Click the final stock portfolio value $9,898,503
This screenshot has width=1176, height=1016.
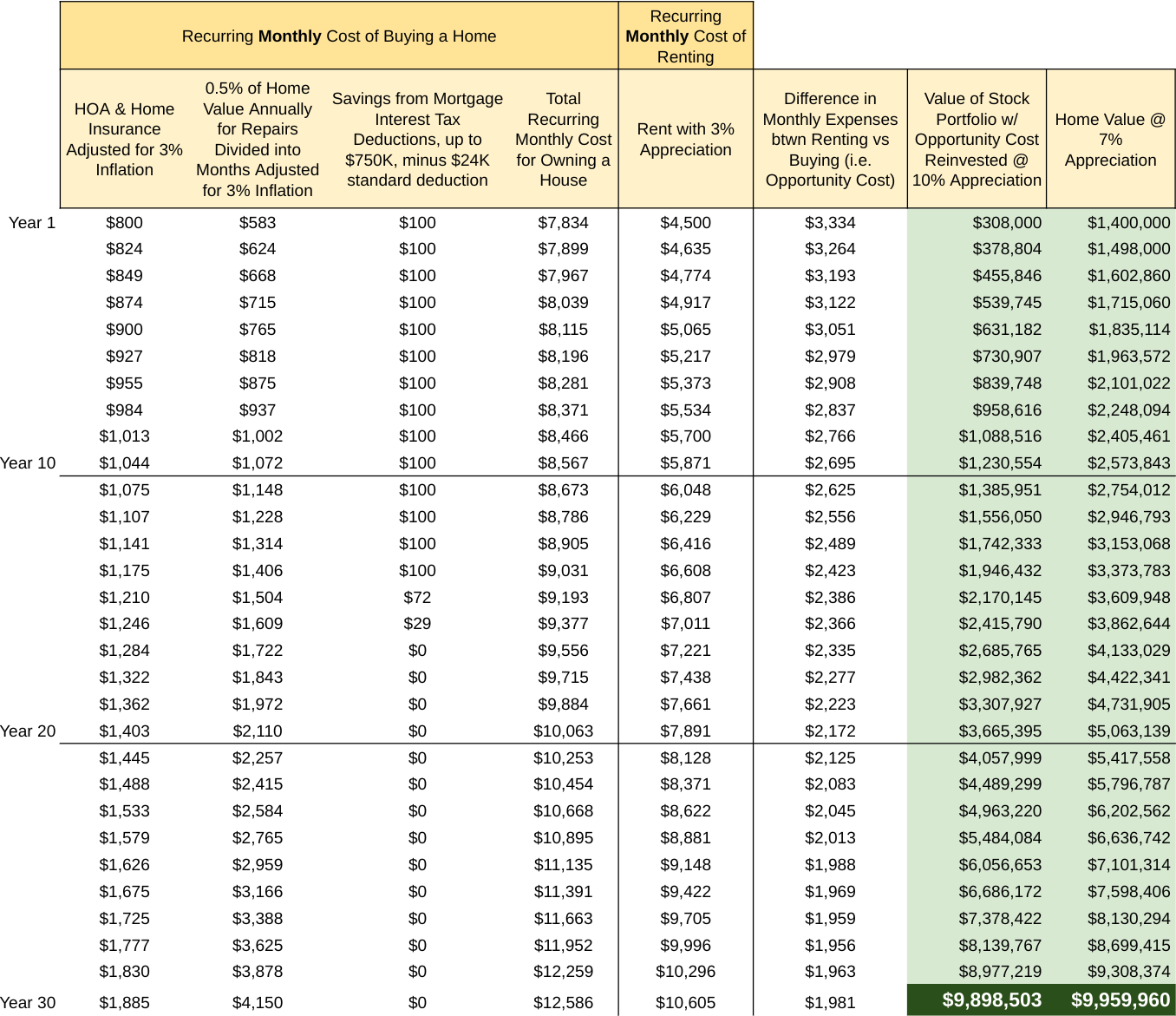991,1000
